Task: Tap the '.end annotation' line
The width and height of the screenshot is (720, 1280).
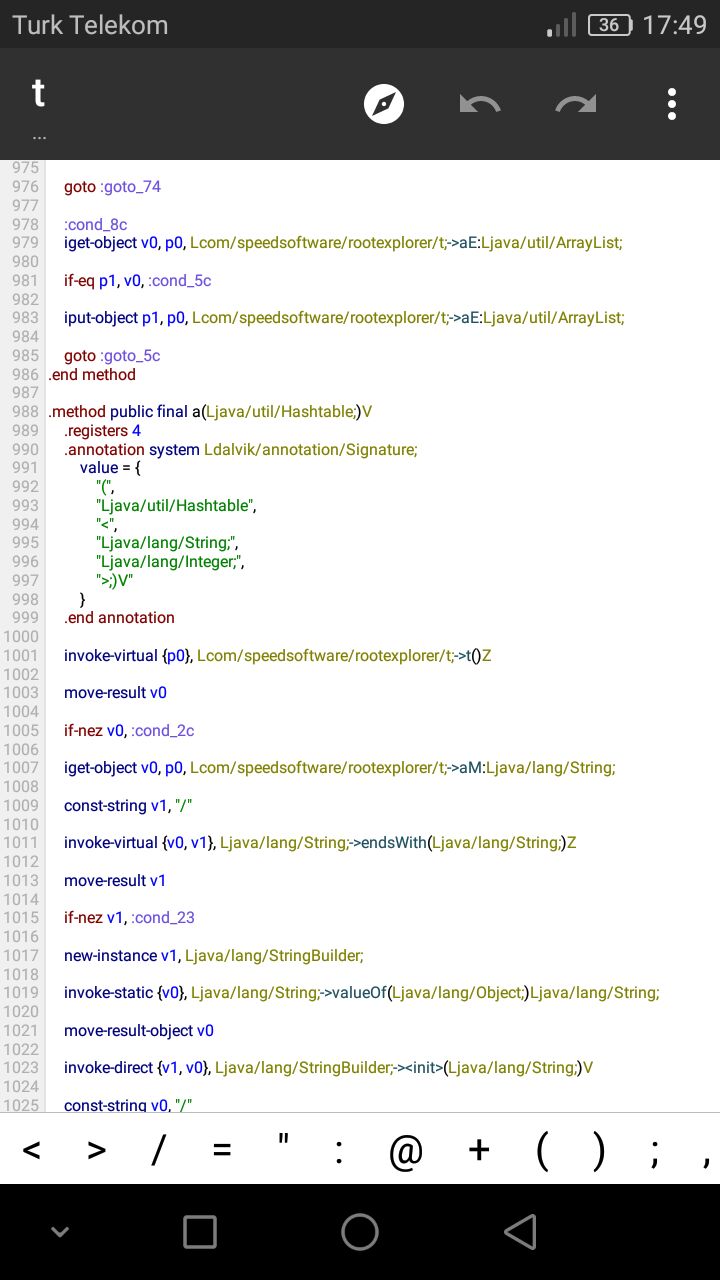Action: 119,618
